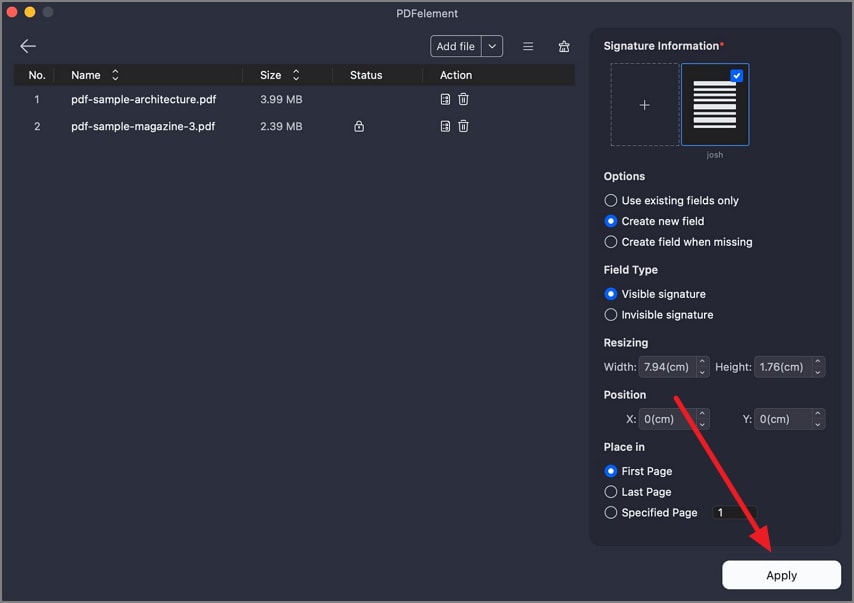This screenshot has width=854, height=603.
Task: Adjust the Width stepper arrows
Action: point(702,367)
